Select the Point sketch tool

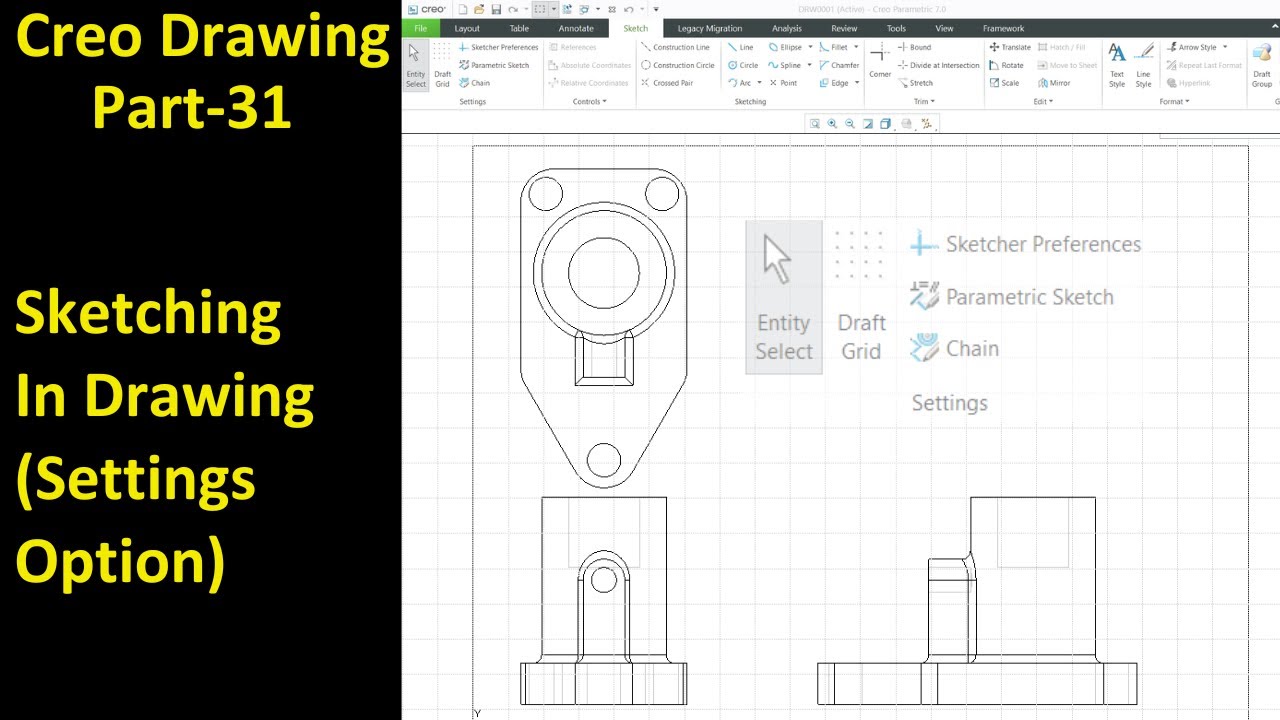[783, 83]
